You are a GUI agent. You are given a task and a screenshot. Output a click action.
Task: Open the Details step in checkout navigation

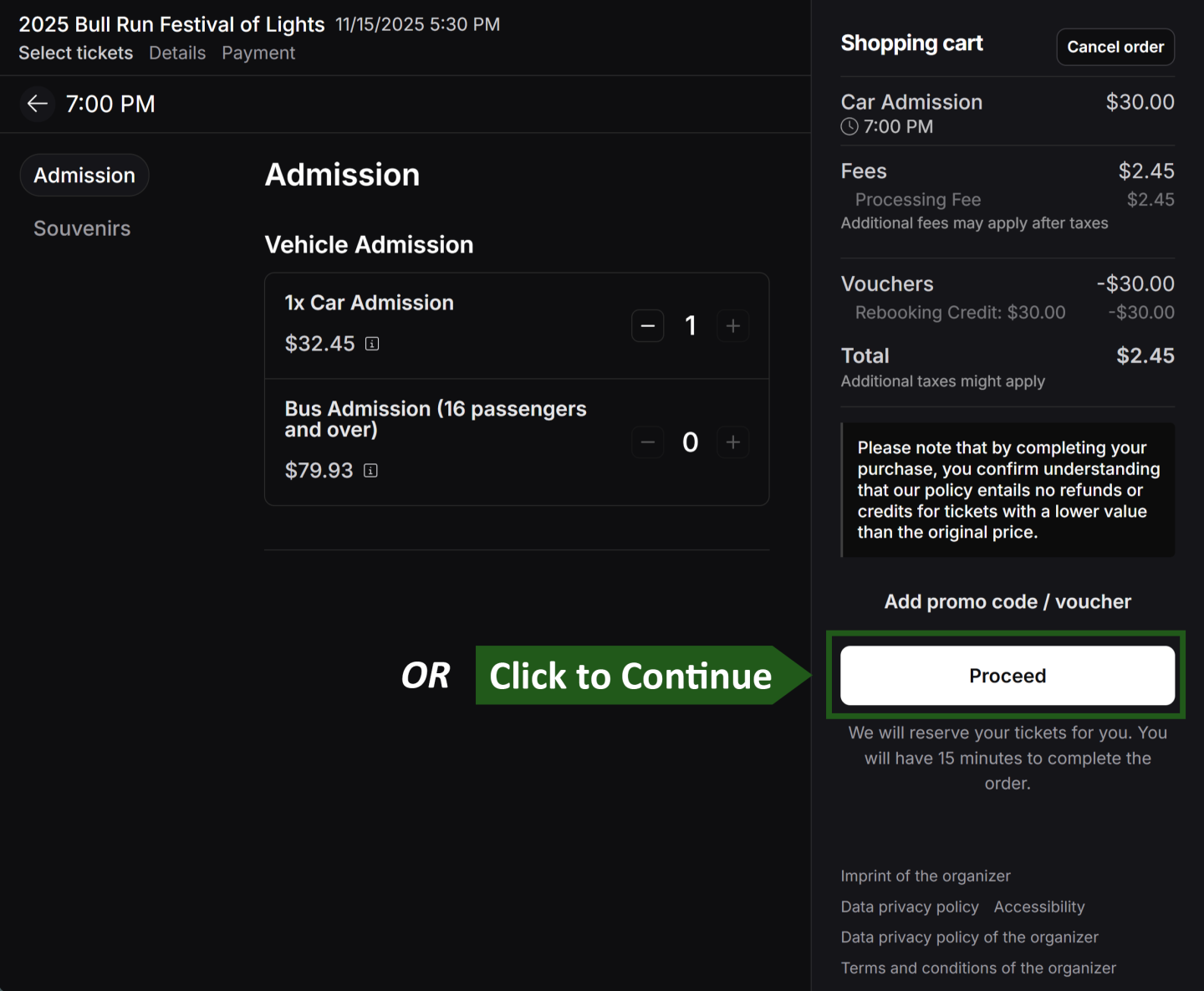(177, 53)
